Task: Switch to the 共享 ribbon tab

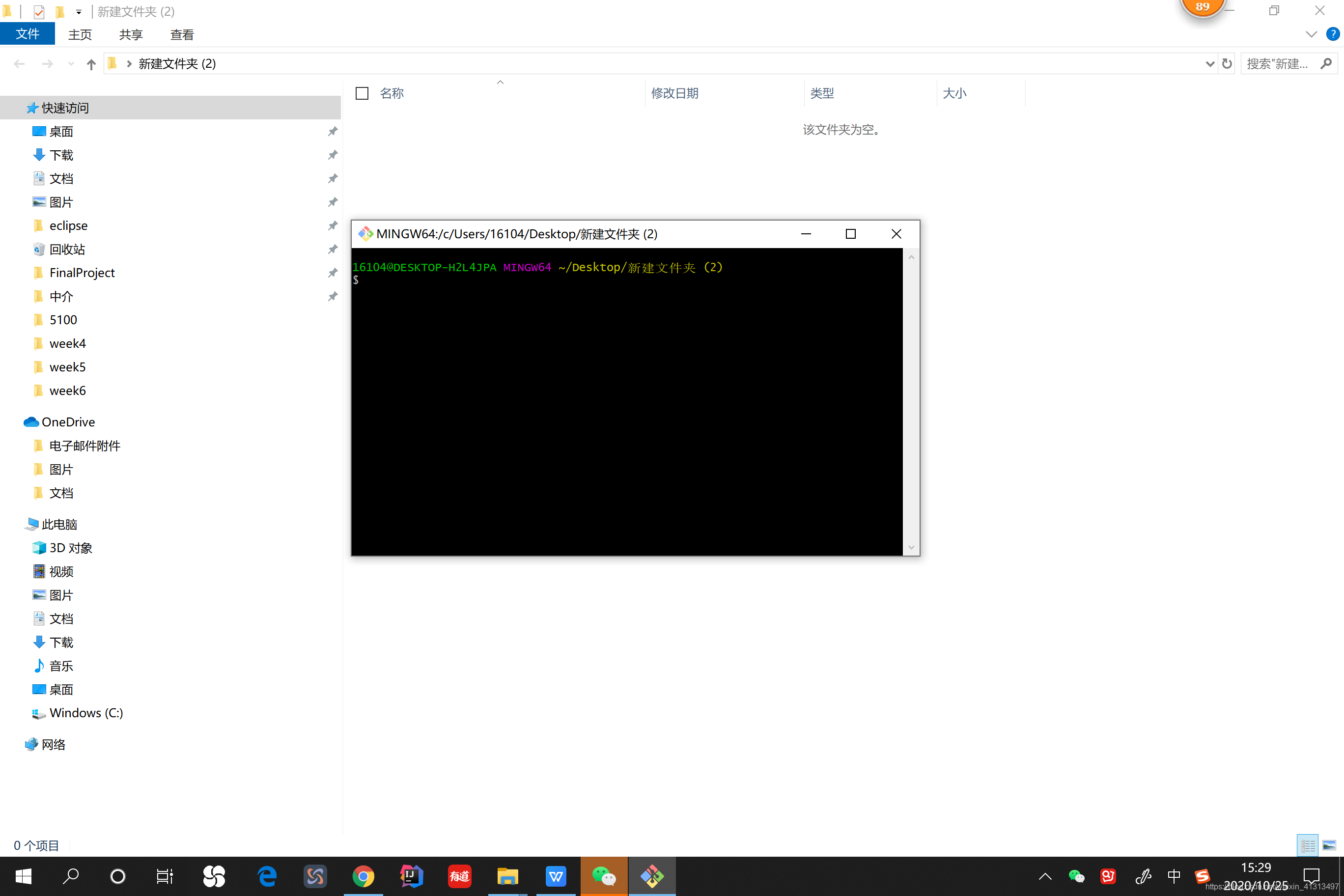Action: point(131,35)
